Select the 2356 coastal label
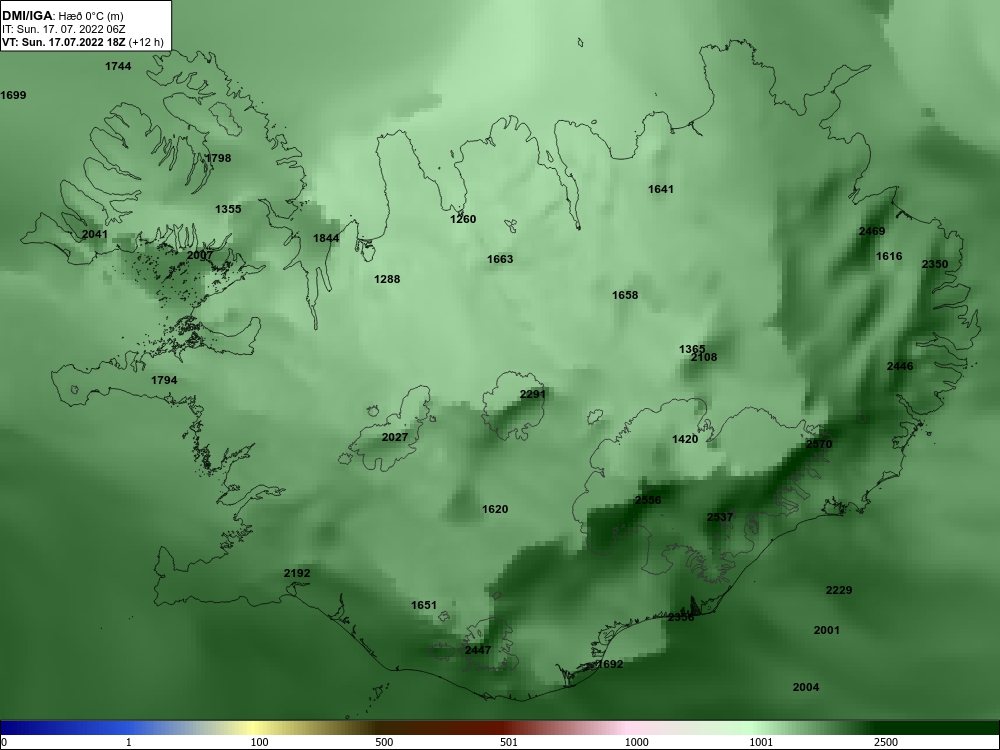The height and width of the screenshot is (750, 1000). pos(680,617)
